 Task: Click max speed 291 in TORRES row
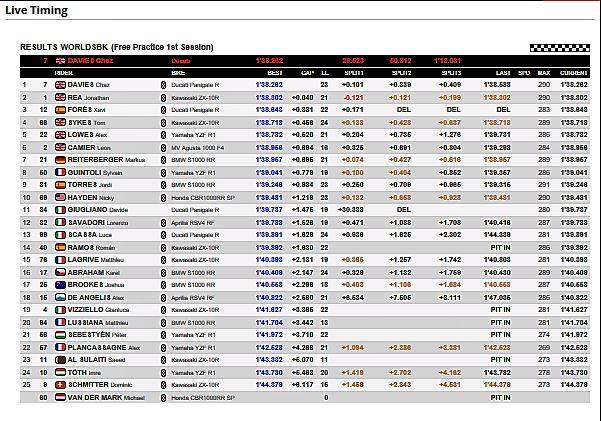(x=544, y=185)
